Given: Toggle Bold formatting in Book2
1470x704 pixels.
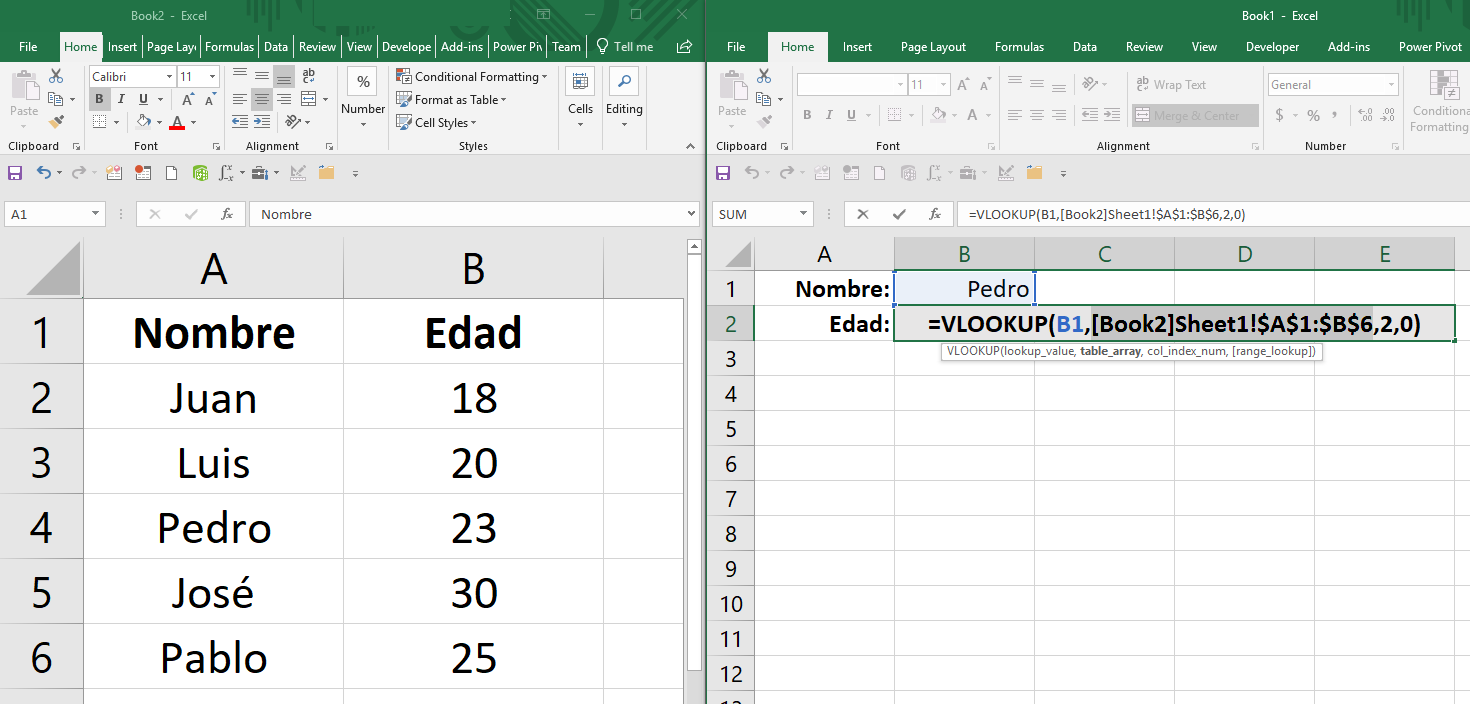Looking at the screenshot, I should [99, 99].
